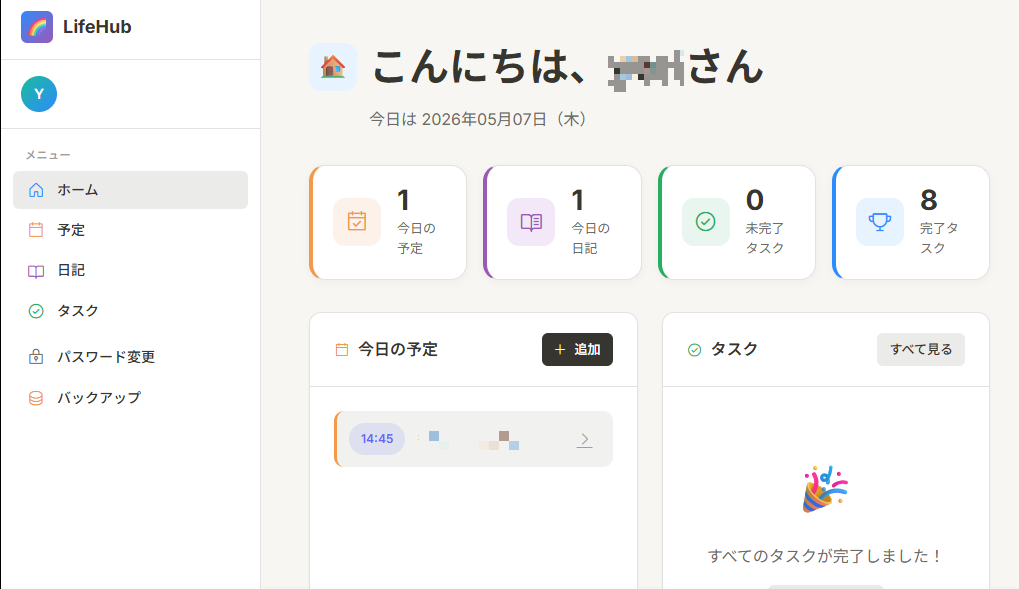Click the check-circle icon in the タスク panel header
The image size is (1019, 589).
tap(695, 350)
